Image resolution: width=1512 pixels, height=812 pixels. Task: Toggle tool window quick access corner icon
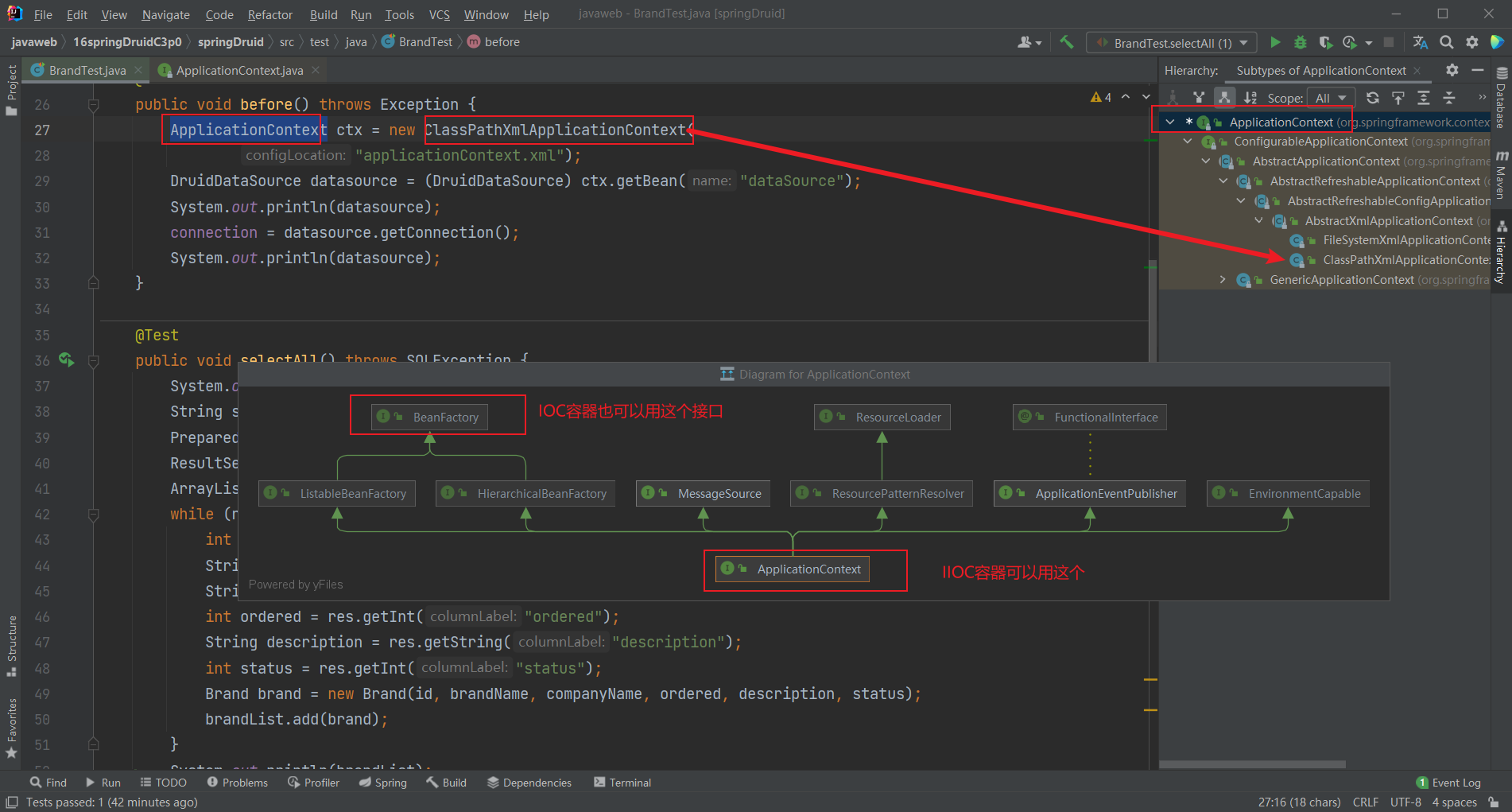[12, 802]
